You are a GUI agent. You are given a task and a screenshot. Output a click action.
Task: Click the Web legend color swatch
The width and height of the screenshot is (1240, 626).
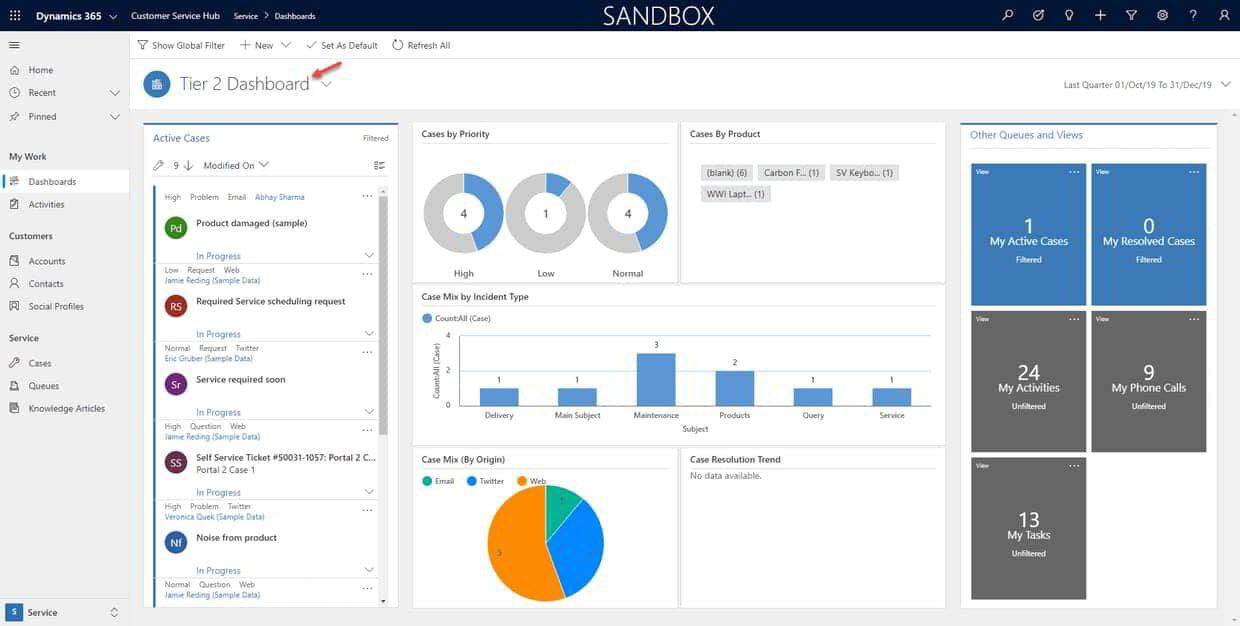point(522,481)
